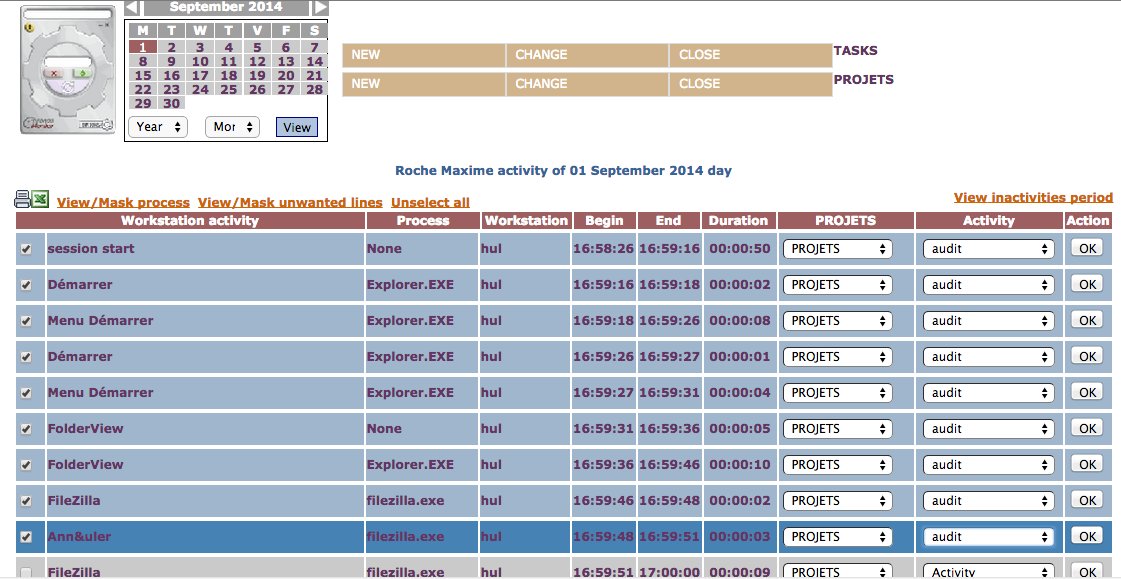Screen dimensions: 1121x579
Task: Click OK for FolderView row with process None
Action: pyautogui.click(x=1087, y=428)
